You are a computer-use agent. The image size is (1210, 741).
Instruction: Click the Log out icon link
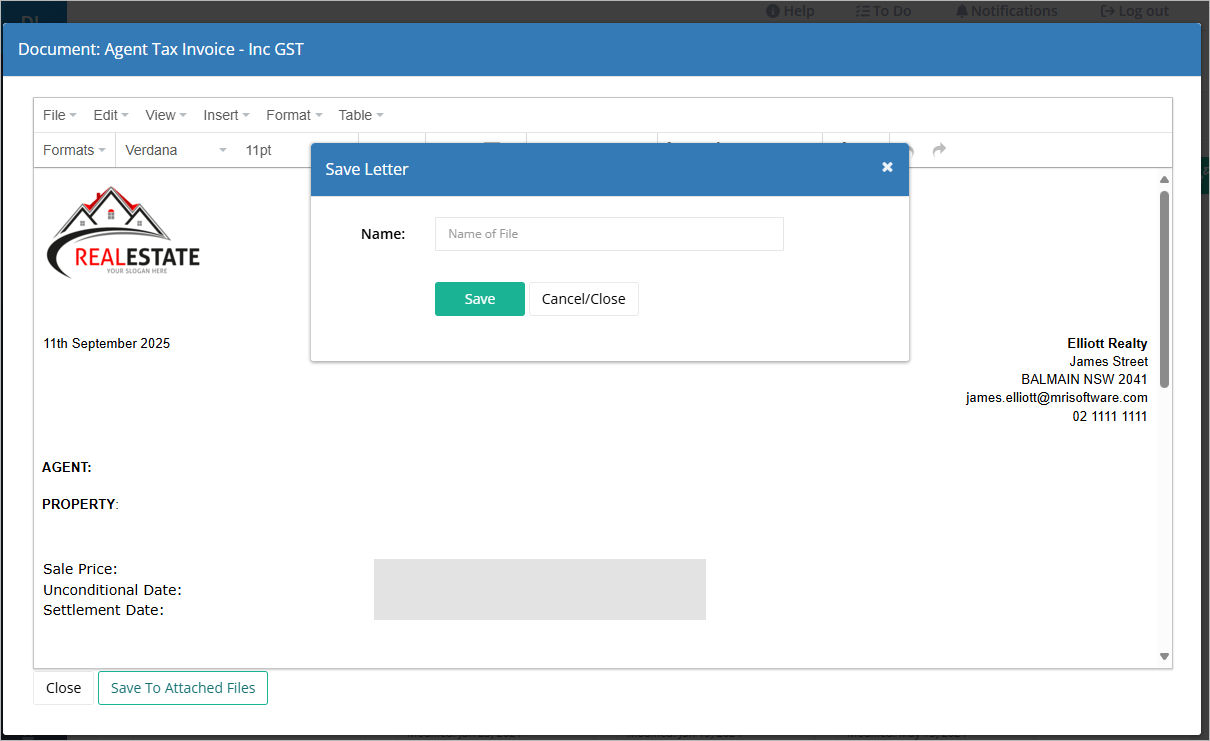tap(1134, 11)
